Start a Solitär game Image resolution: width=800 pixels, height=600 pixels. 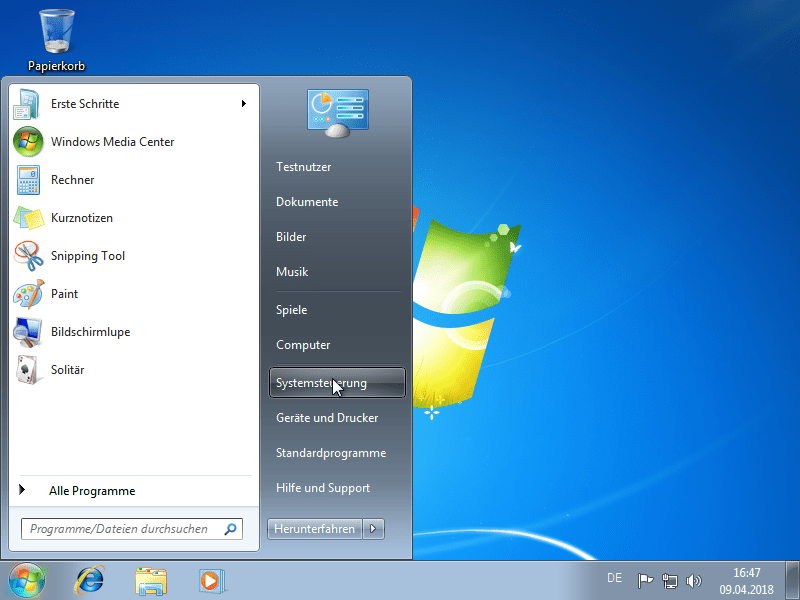tap(67, 370)
